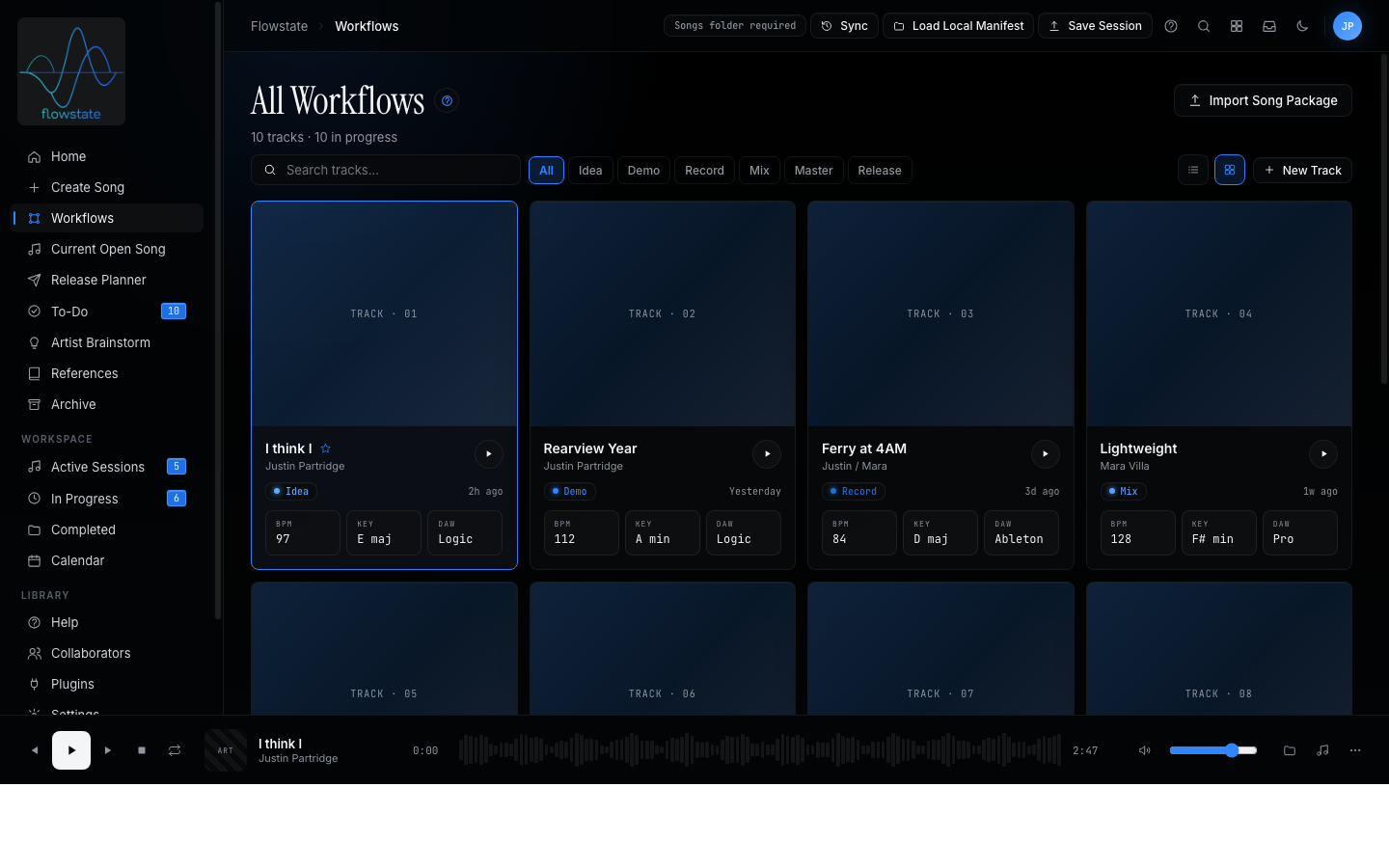Screen dimensions: 1389x868
Task: Open the help icon in top bar
Action: tap(1171, 26)
